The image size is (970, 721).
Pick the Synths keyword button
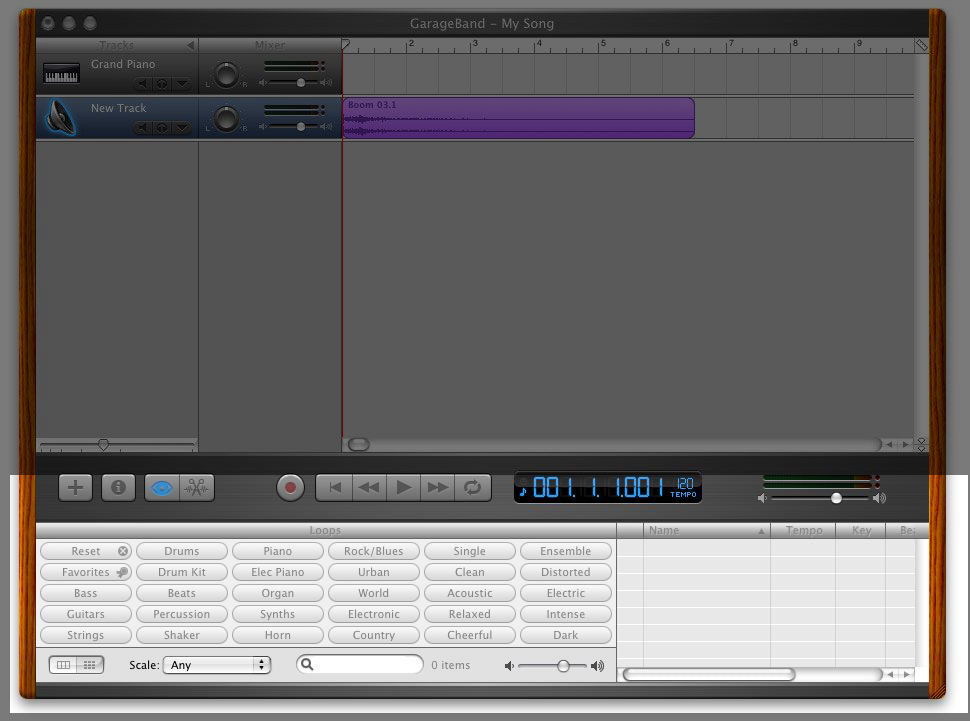(278, 614)
